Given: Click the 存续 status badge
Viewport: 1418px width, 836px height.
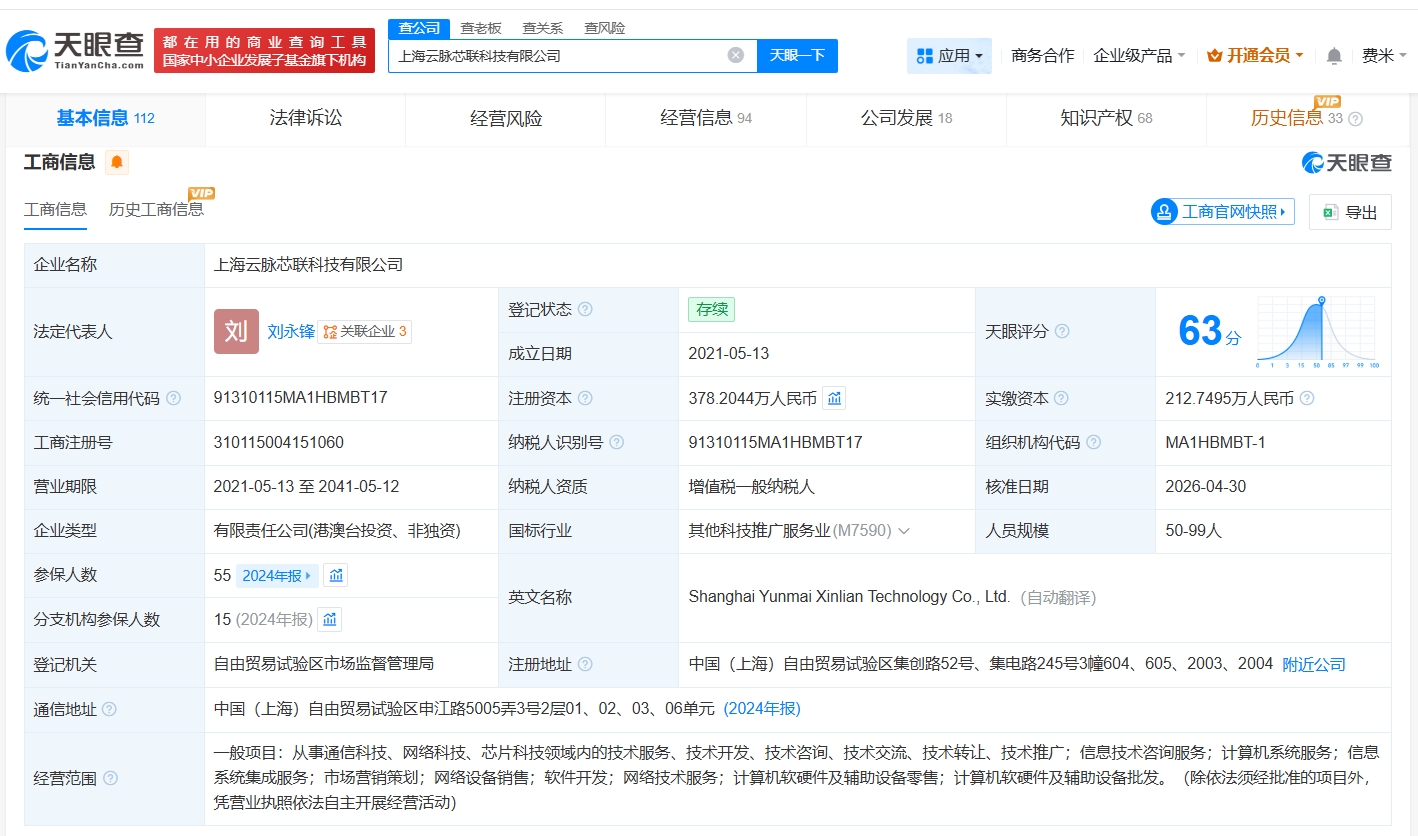Looking at the screenshot, I should click(711, 309).
